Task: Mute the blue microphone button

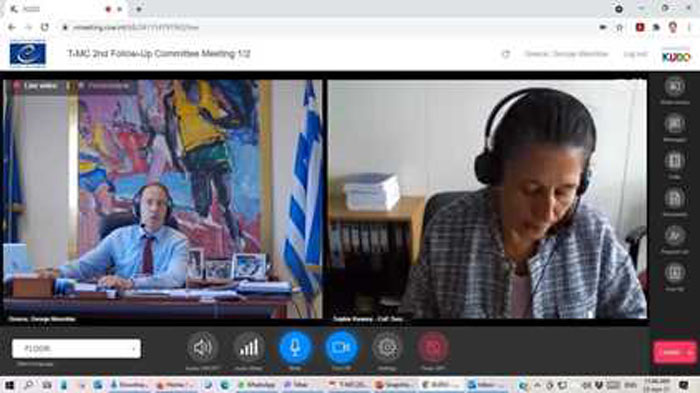Action: click(295, 347)
